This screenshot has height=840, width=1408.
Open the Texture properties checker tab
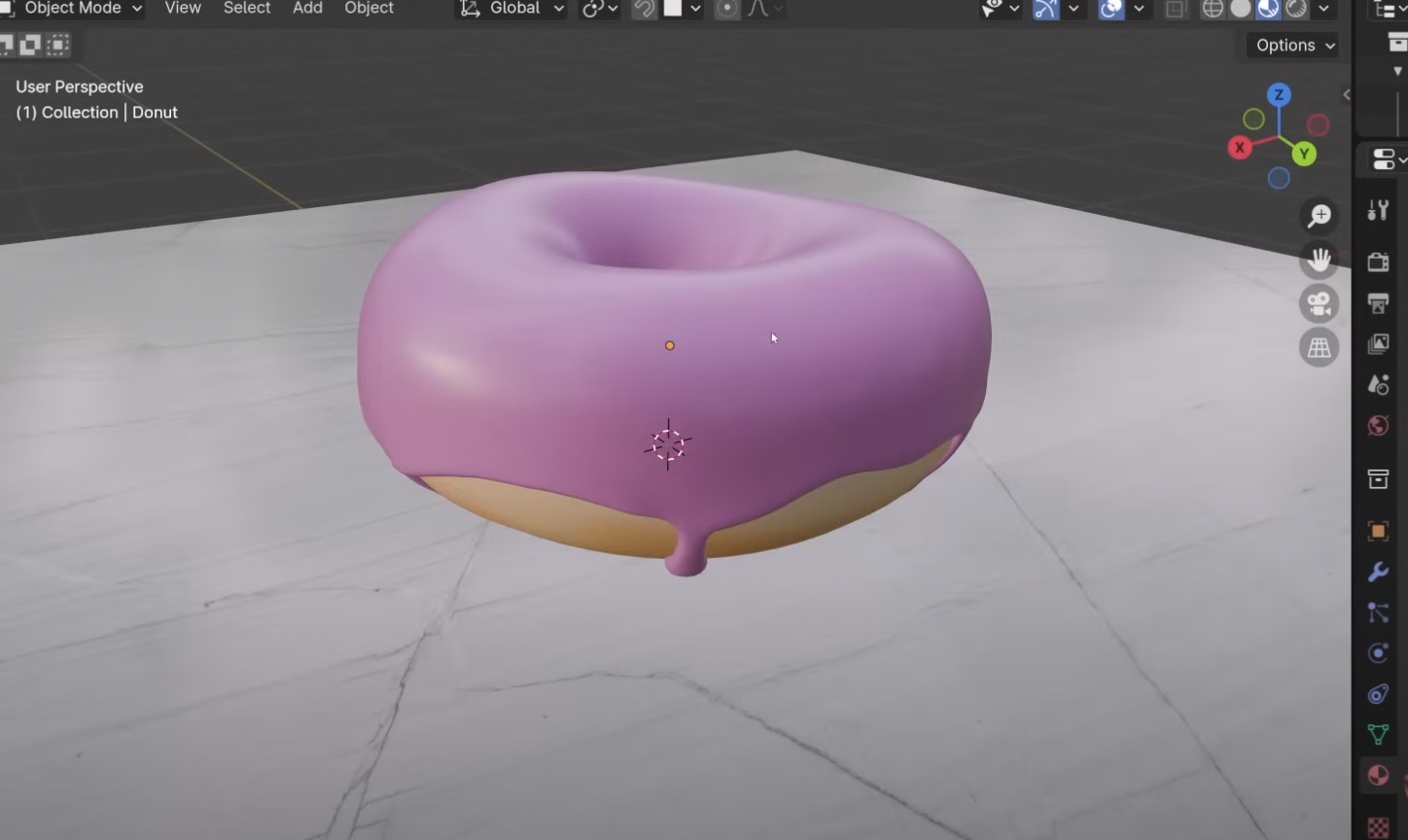(1378, 827)
